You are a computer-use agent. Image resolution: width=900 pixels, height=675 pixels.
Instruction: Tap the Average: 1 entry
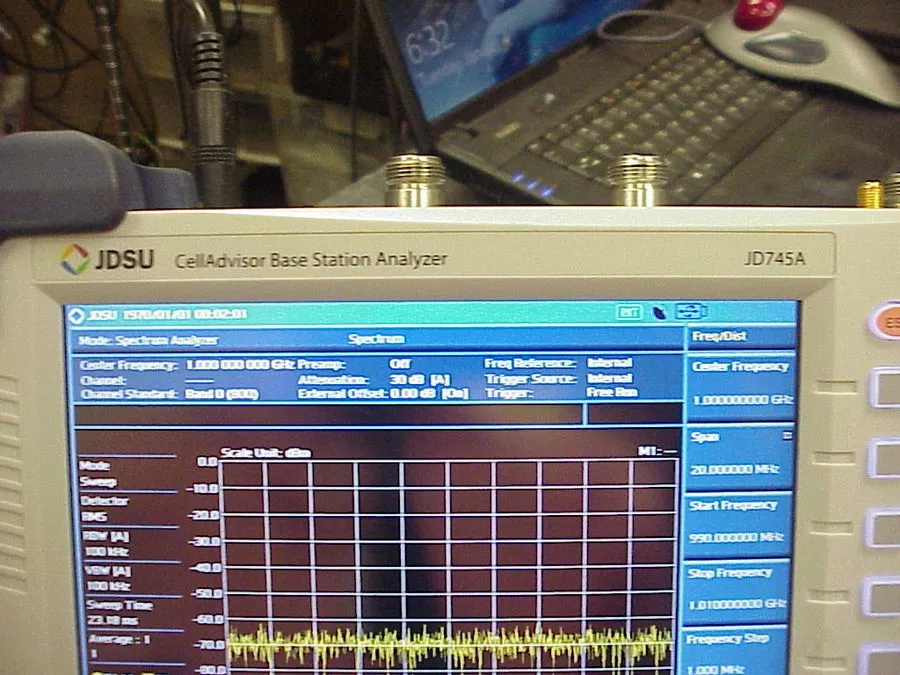[135, 646]
